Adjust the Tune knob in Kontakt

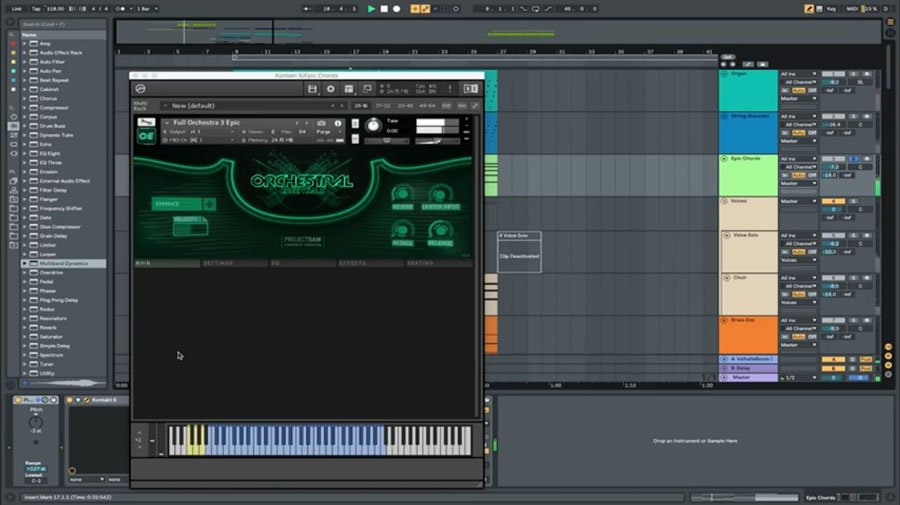tap(373, 126)
